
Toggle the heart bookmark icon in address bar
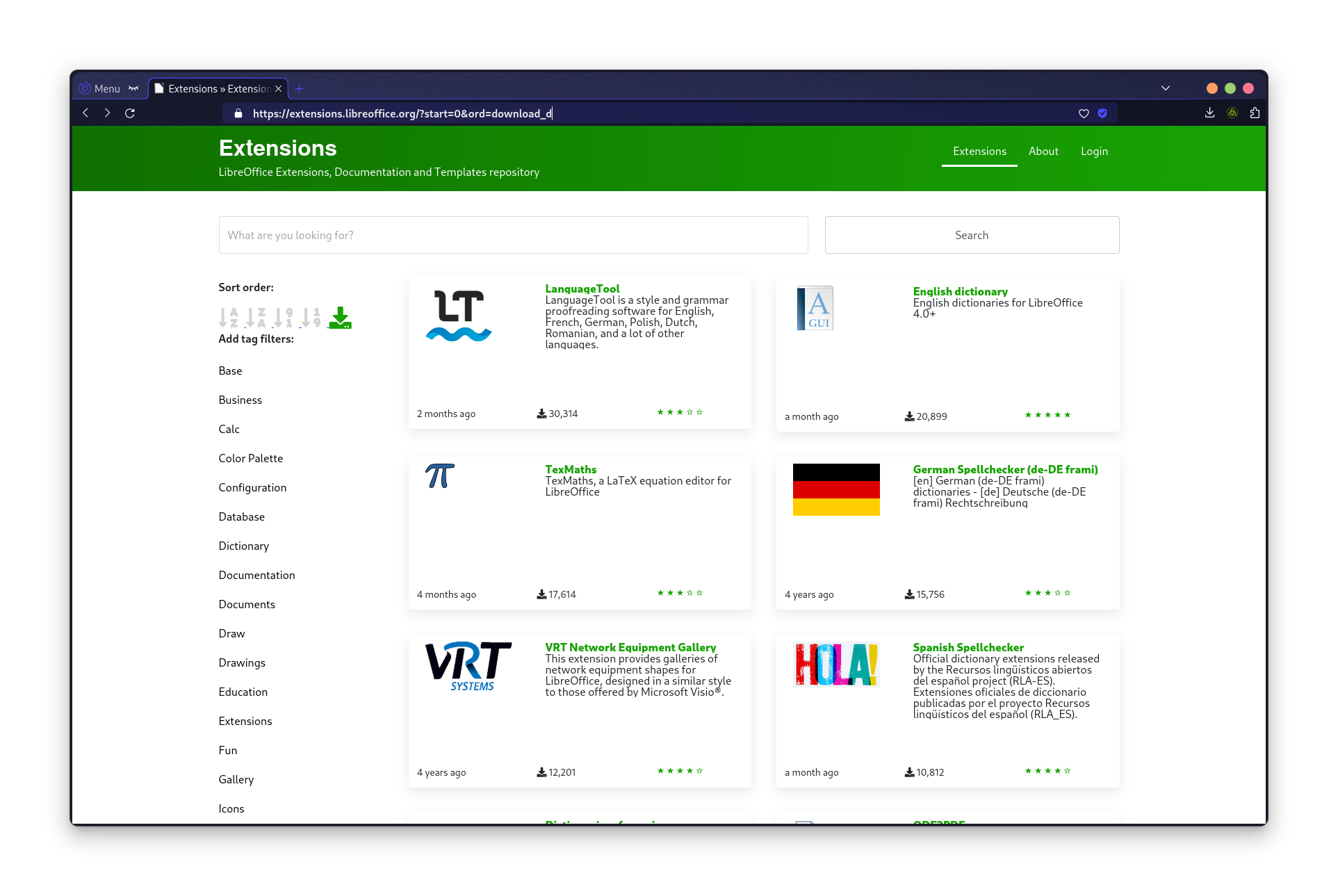(1084, 113)
